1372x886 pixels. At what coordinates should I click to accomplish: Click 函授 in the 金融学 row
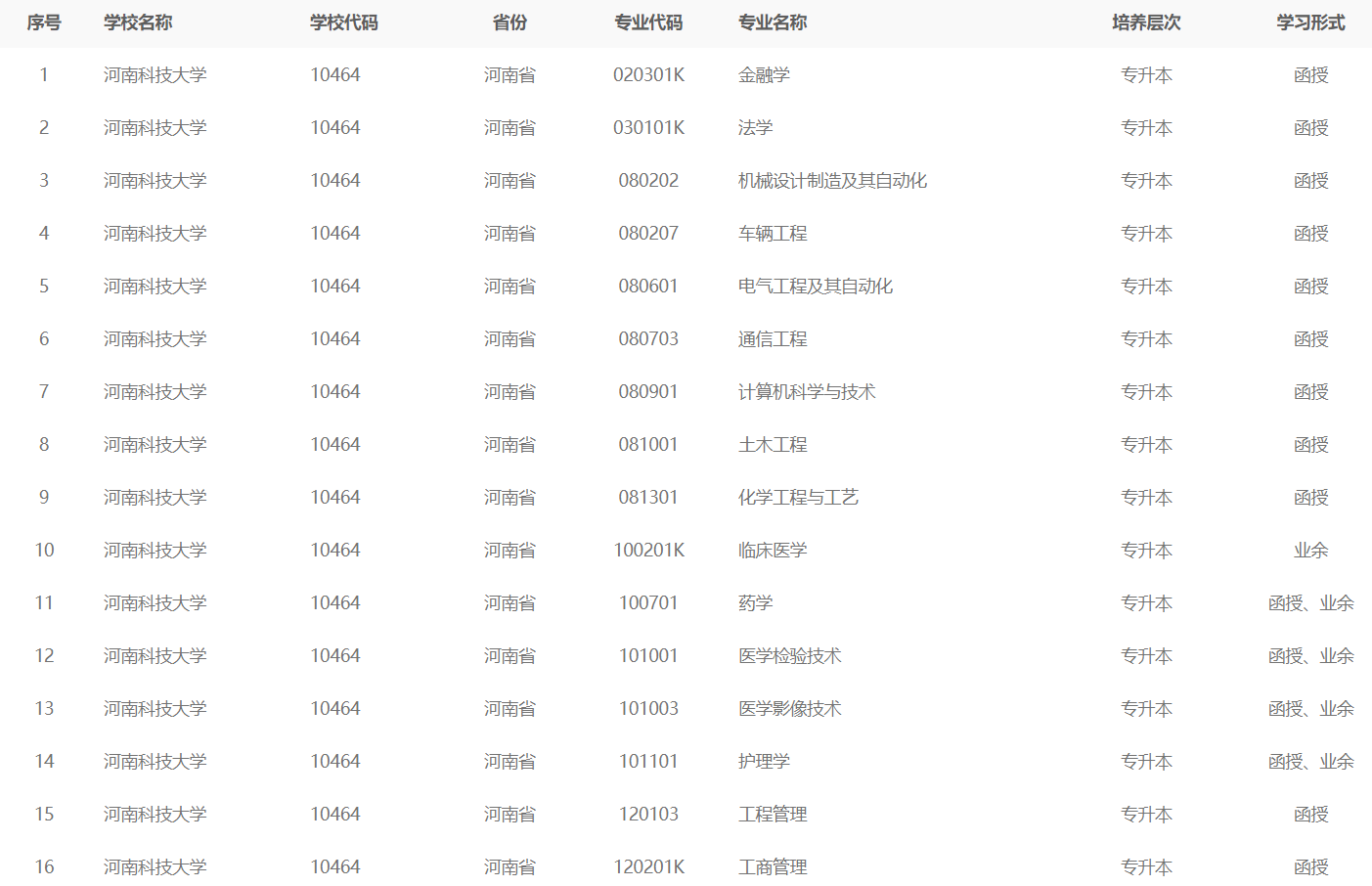point(1310,75)
